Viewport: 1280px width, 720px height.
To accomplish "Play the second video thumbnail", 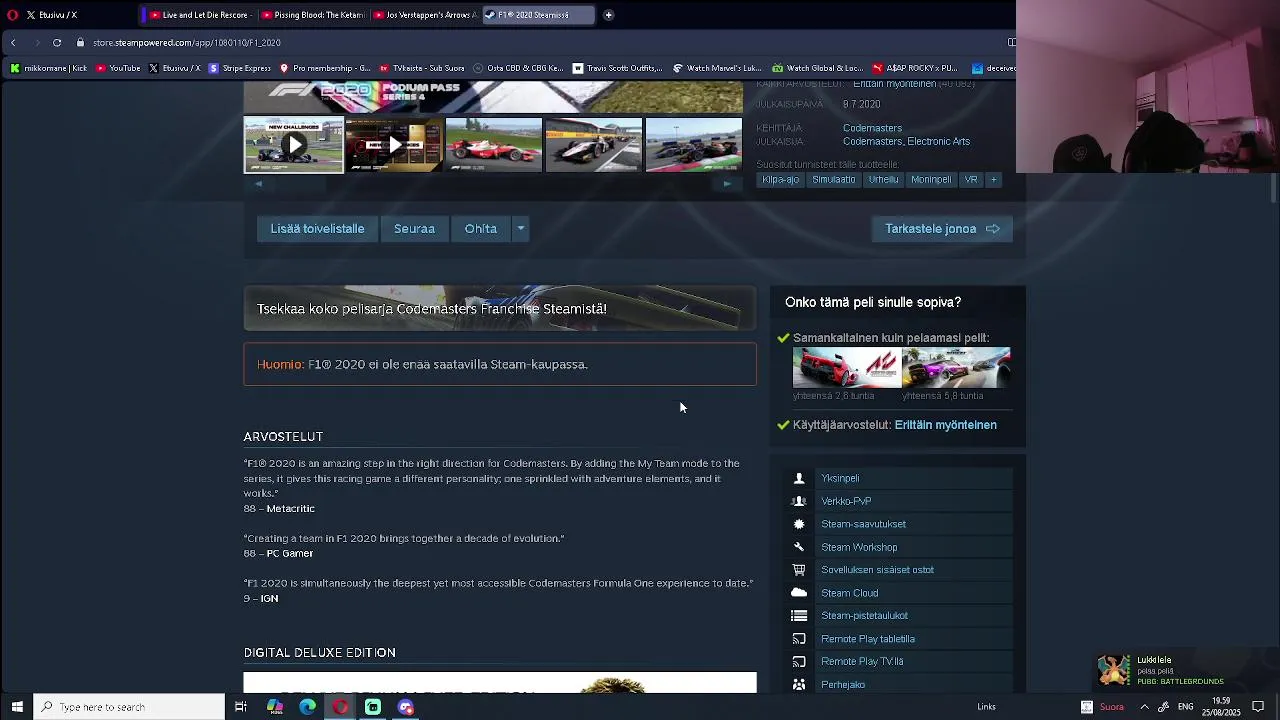I will coord(394,145).
